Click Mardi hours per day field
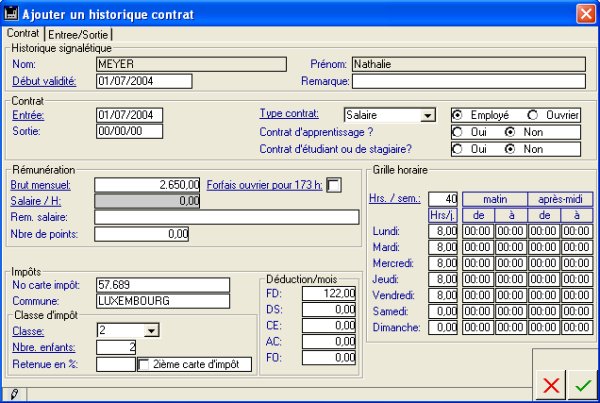Image resolution: width=600 pixels, height=403 pixels. click(443, 247)
